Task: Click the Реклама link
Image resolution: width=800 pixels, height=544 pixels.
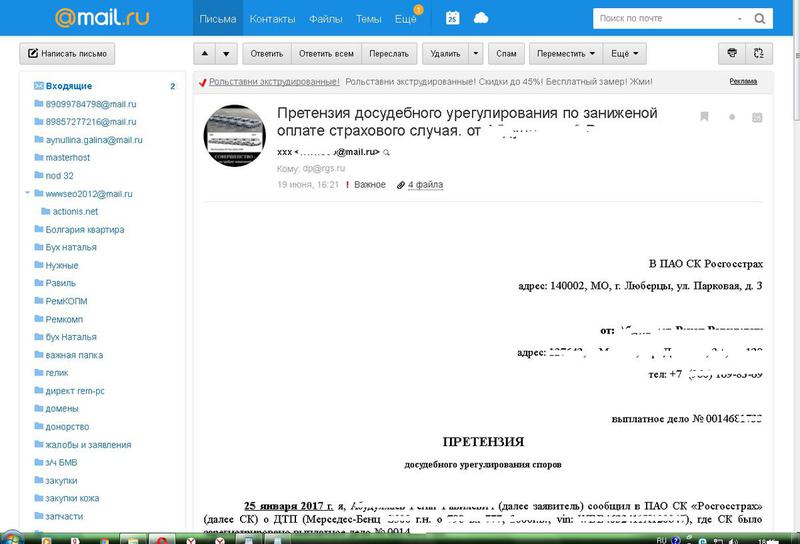Action: (x=743, y=81)
